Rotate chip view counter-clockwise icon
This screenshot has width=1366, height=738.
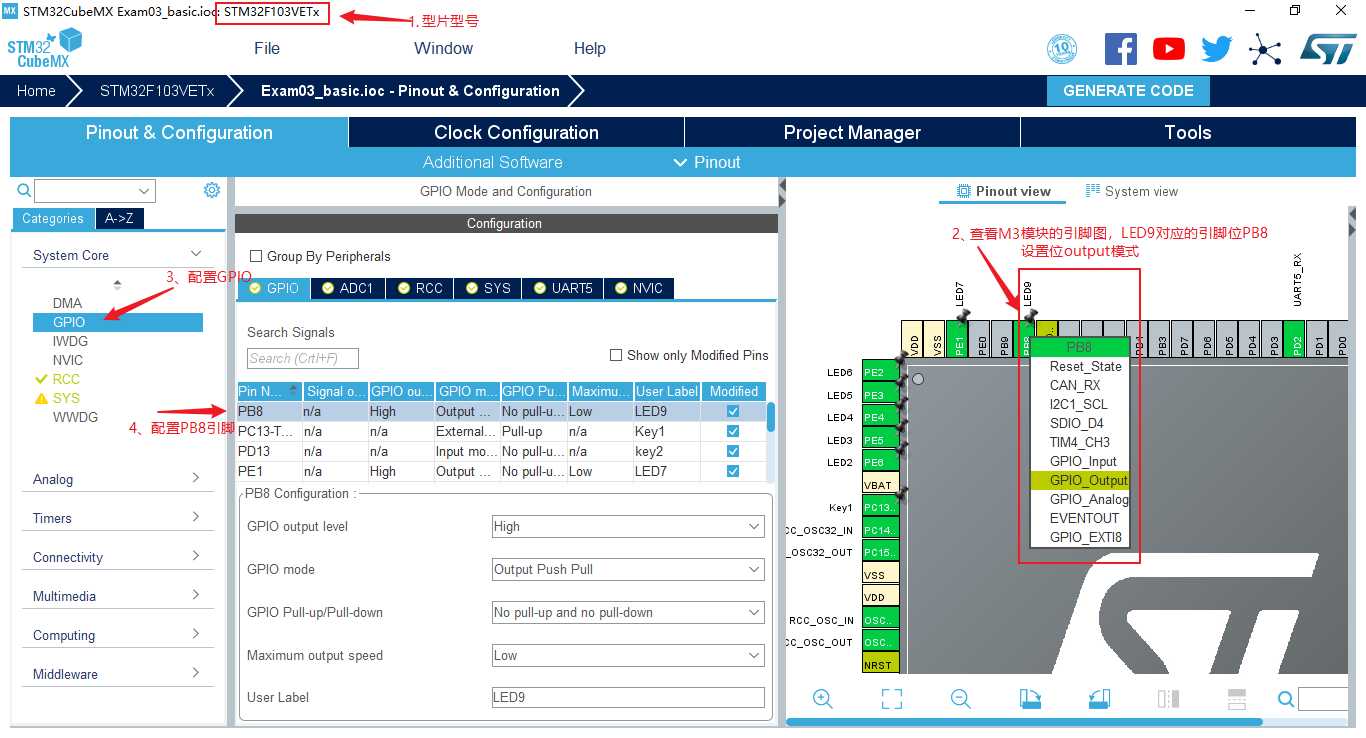pyautogui.click(x=1099, y=699)
